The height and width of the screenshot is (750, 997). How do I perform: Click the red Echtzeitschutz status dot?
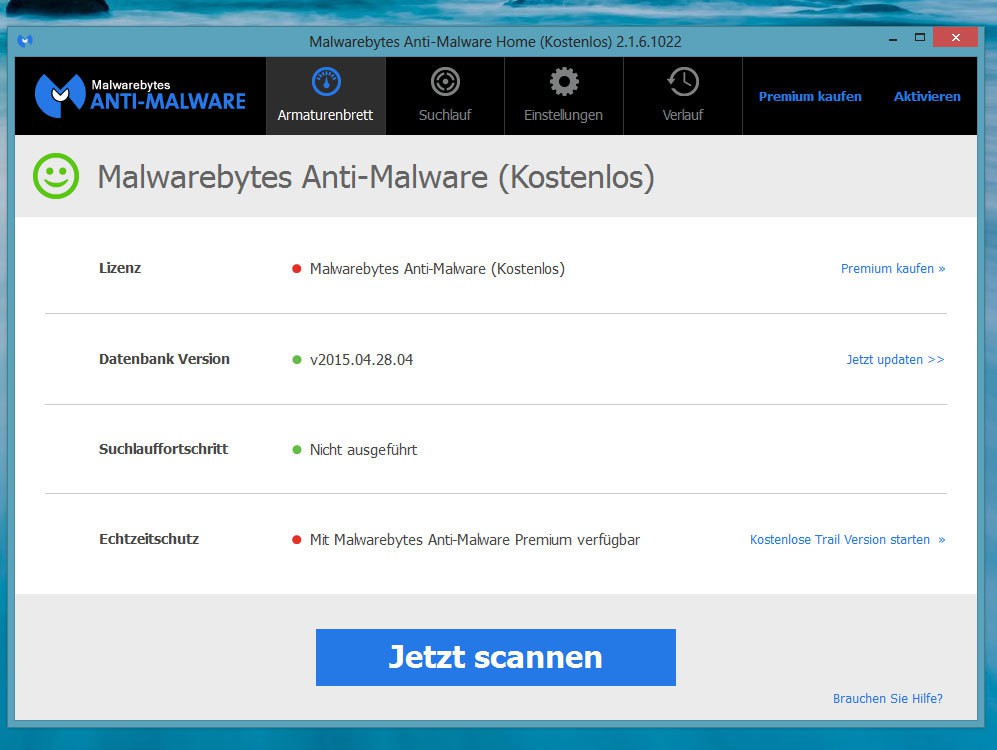coord(296,540)
